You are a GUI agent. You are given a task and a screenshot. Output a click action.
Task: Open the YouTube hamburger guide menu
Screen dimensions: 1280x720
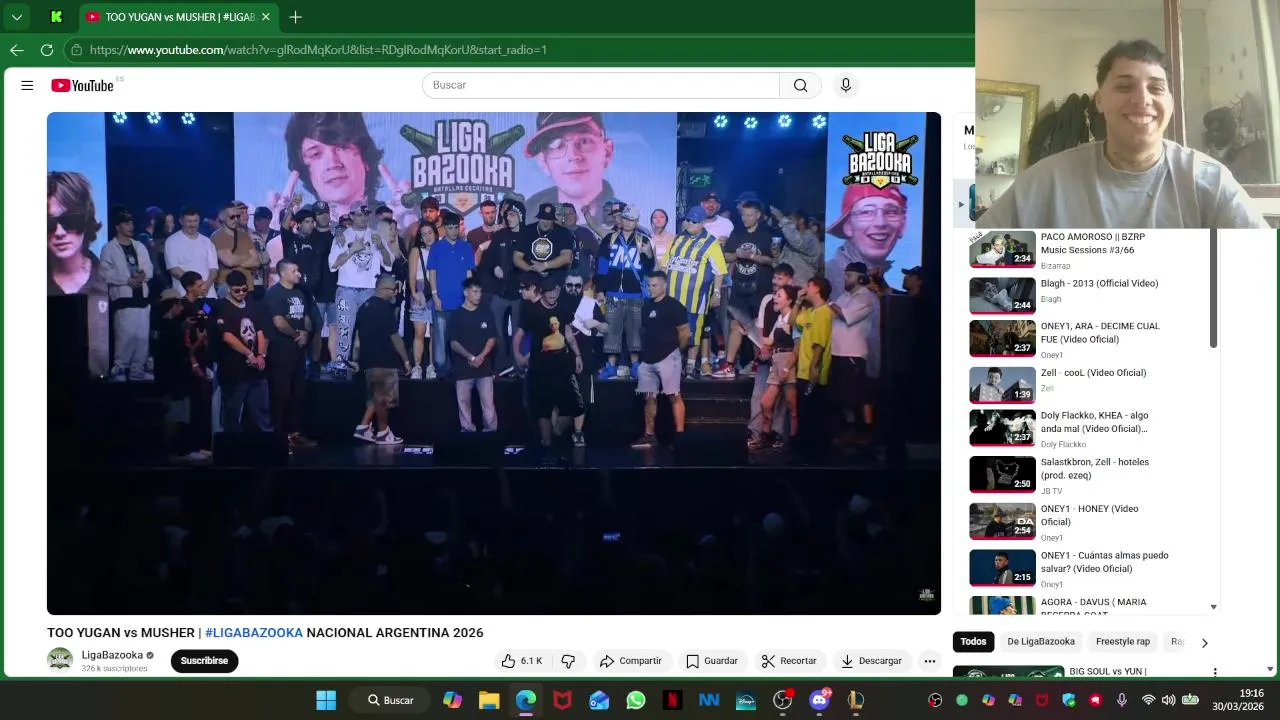pos(27,85)
